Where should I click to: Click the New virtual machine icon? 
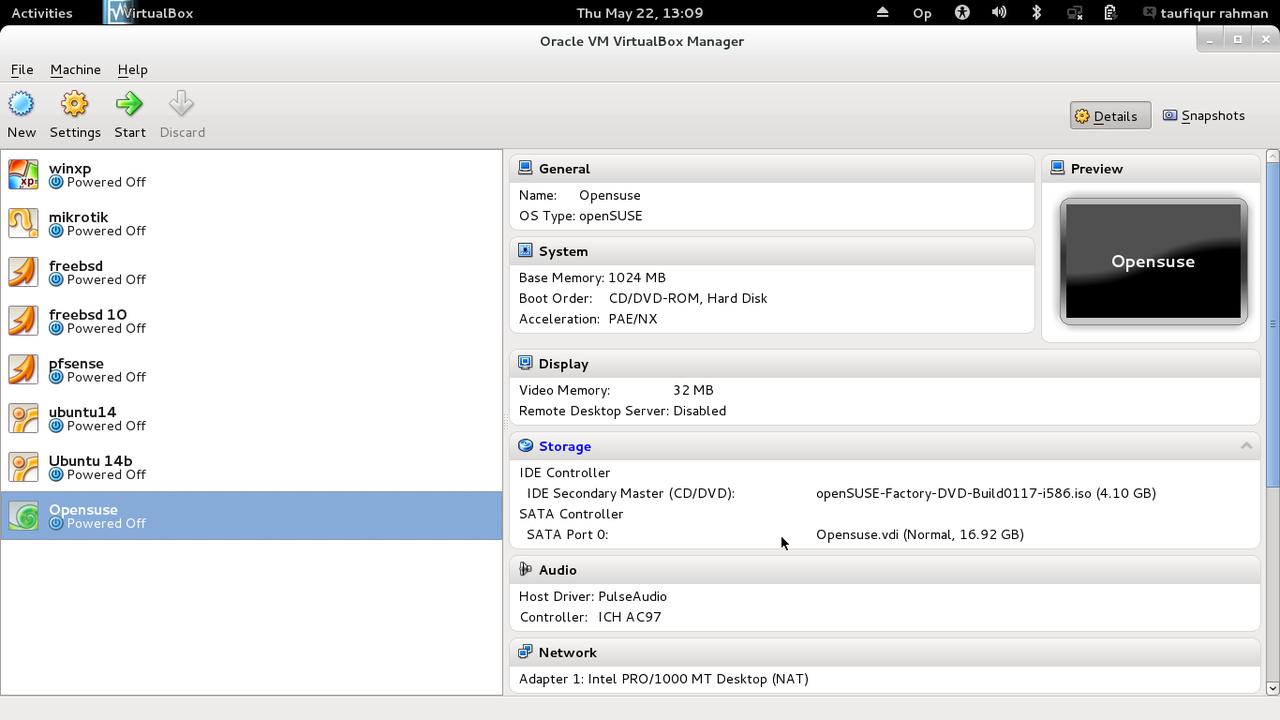coord(21,104)
